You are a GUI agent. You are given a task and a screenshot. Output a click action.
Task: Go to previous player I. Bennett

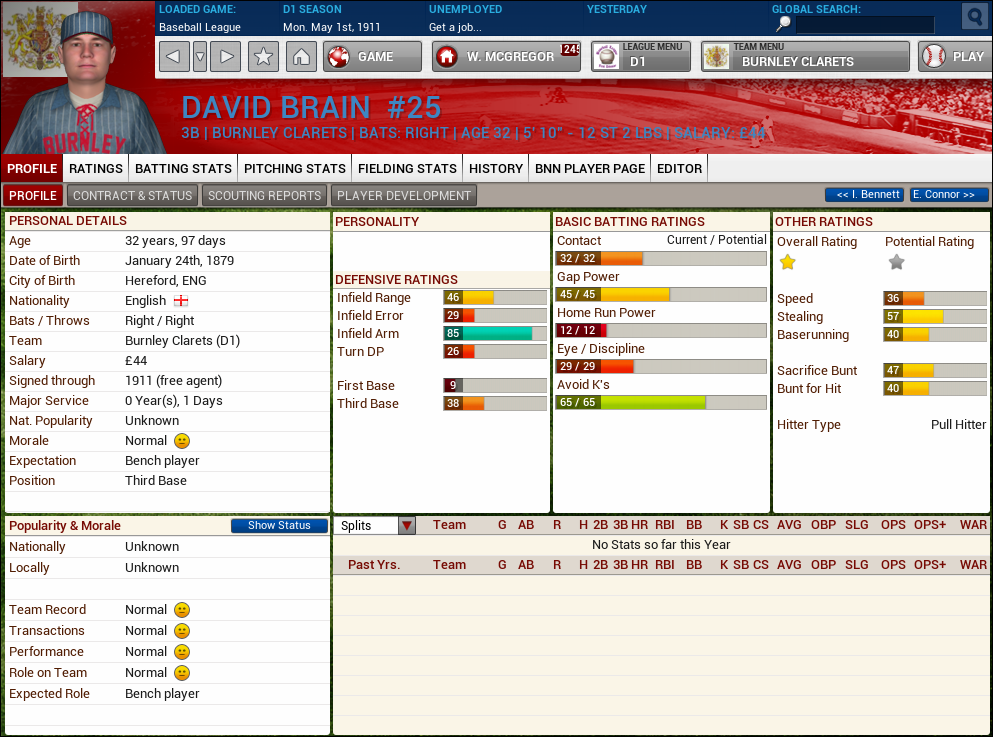[864, 195]
